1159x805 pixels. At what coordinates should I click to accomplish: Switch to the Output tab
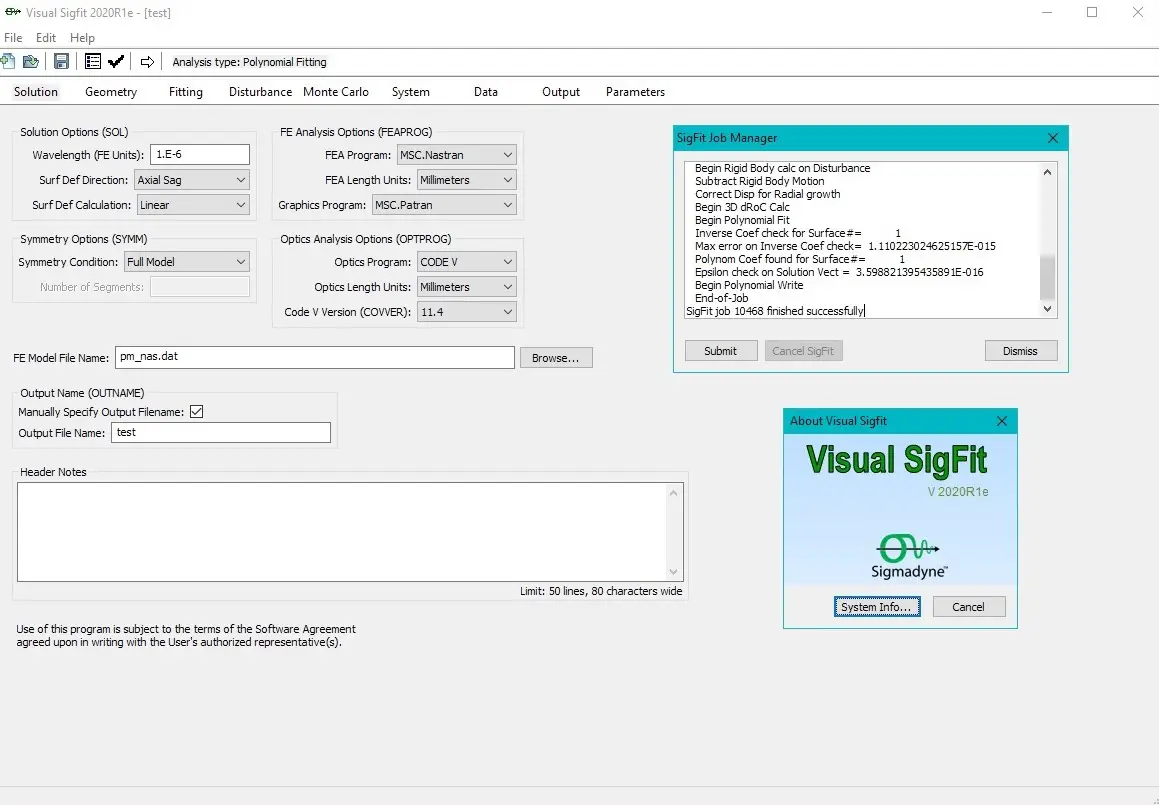click(561, 92)
